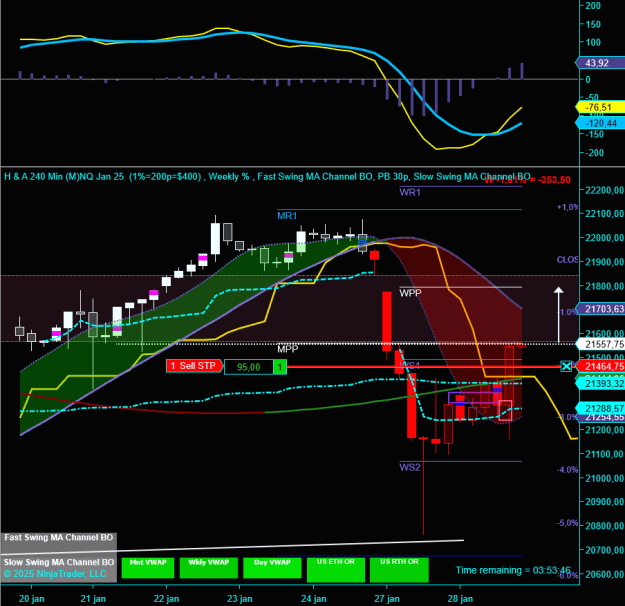Click the Slow Swing MA Channel BO label
625x606 pixels.
point(59,563)
